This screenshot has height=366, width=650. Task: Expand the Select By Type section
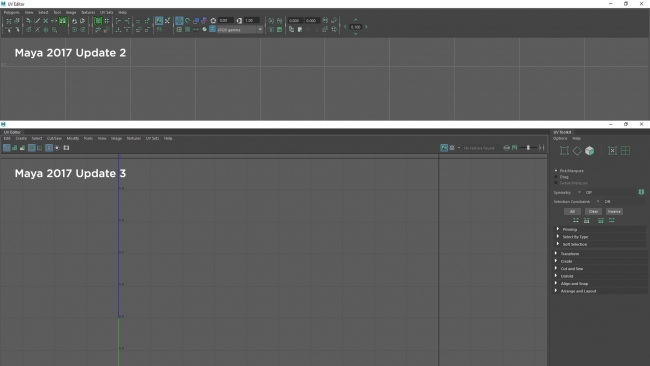click(x=600, y=237)
